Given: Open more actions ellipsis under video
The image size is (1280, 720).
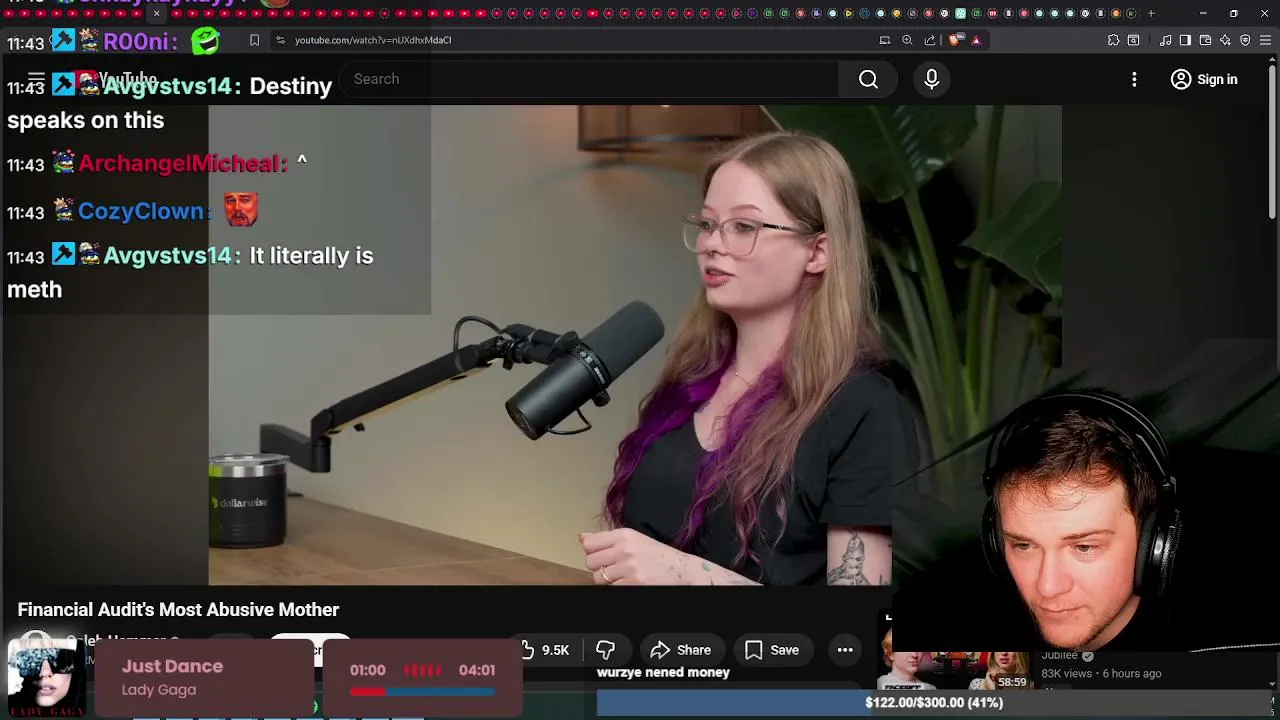Looking at the screenshot, I should coord(845,650).
